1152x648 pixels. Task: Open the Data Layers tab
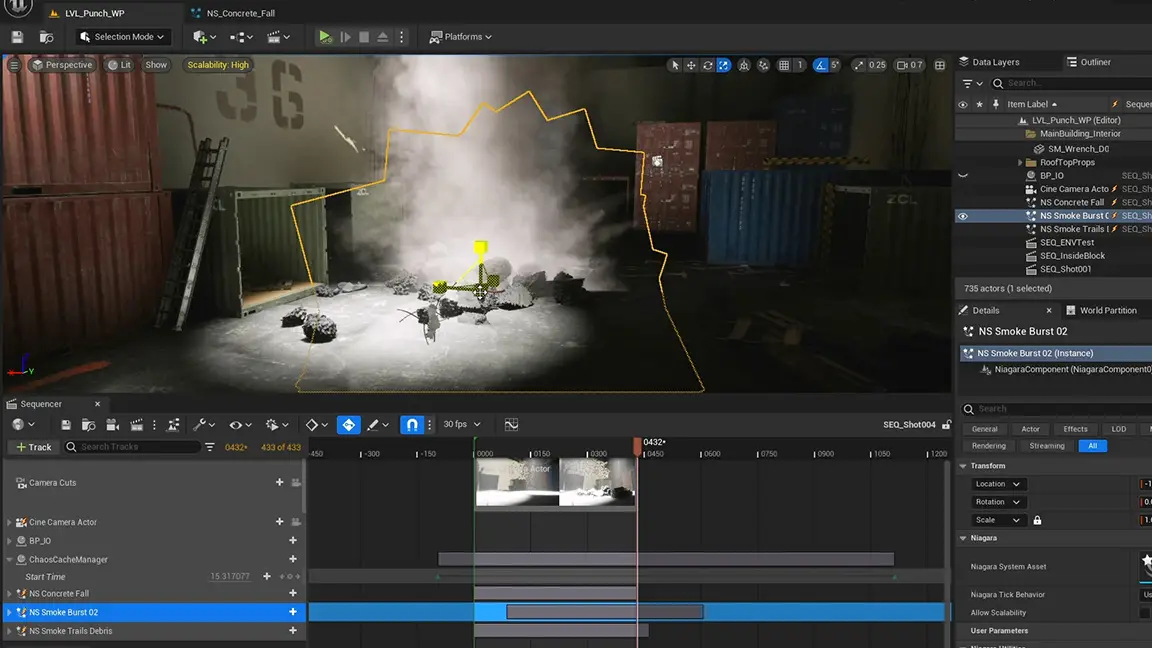pos(995,62)
